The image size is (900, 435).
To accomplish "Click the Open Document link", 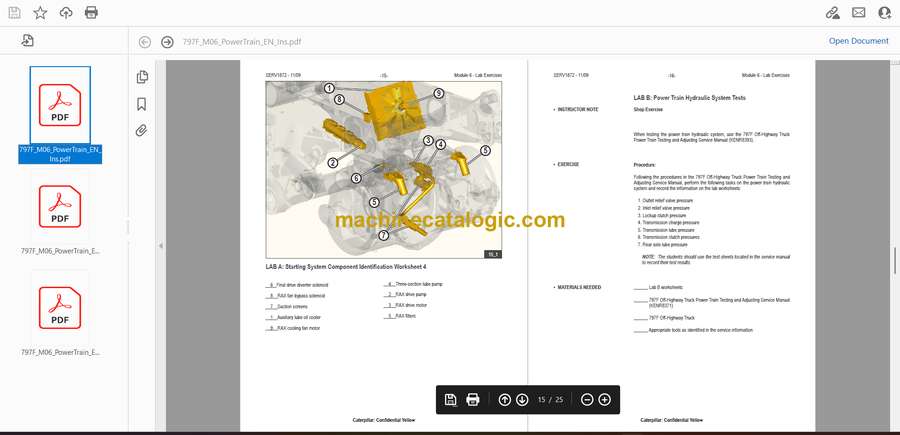I will point(858,41).
